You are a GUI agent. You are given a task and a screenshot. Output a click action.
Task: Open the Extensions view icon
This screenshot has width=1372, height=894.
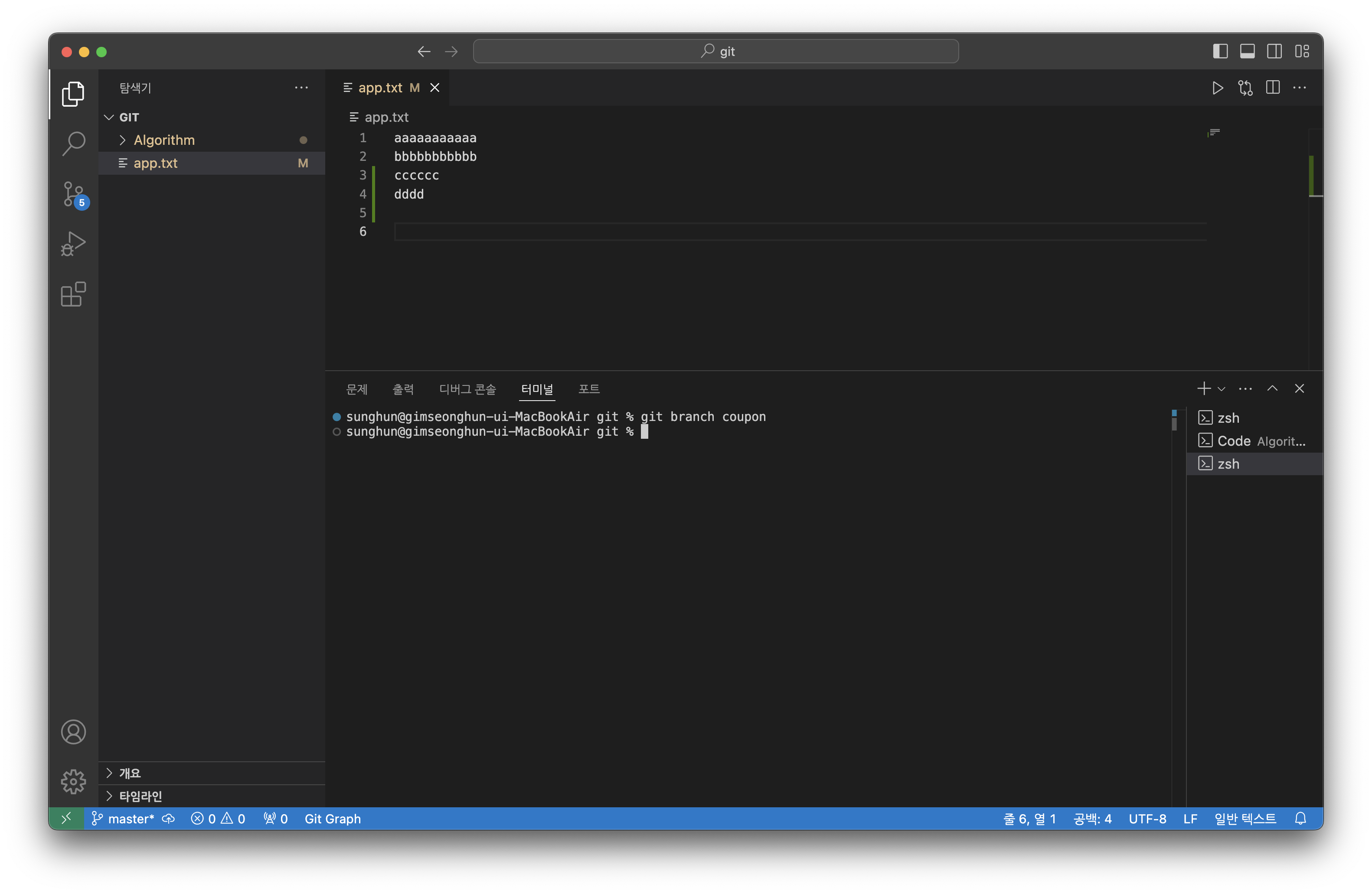(x=74, y=294)
